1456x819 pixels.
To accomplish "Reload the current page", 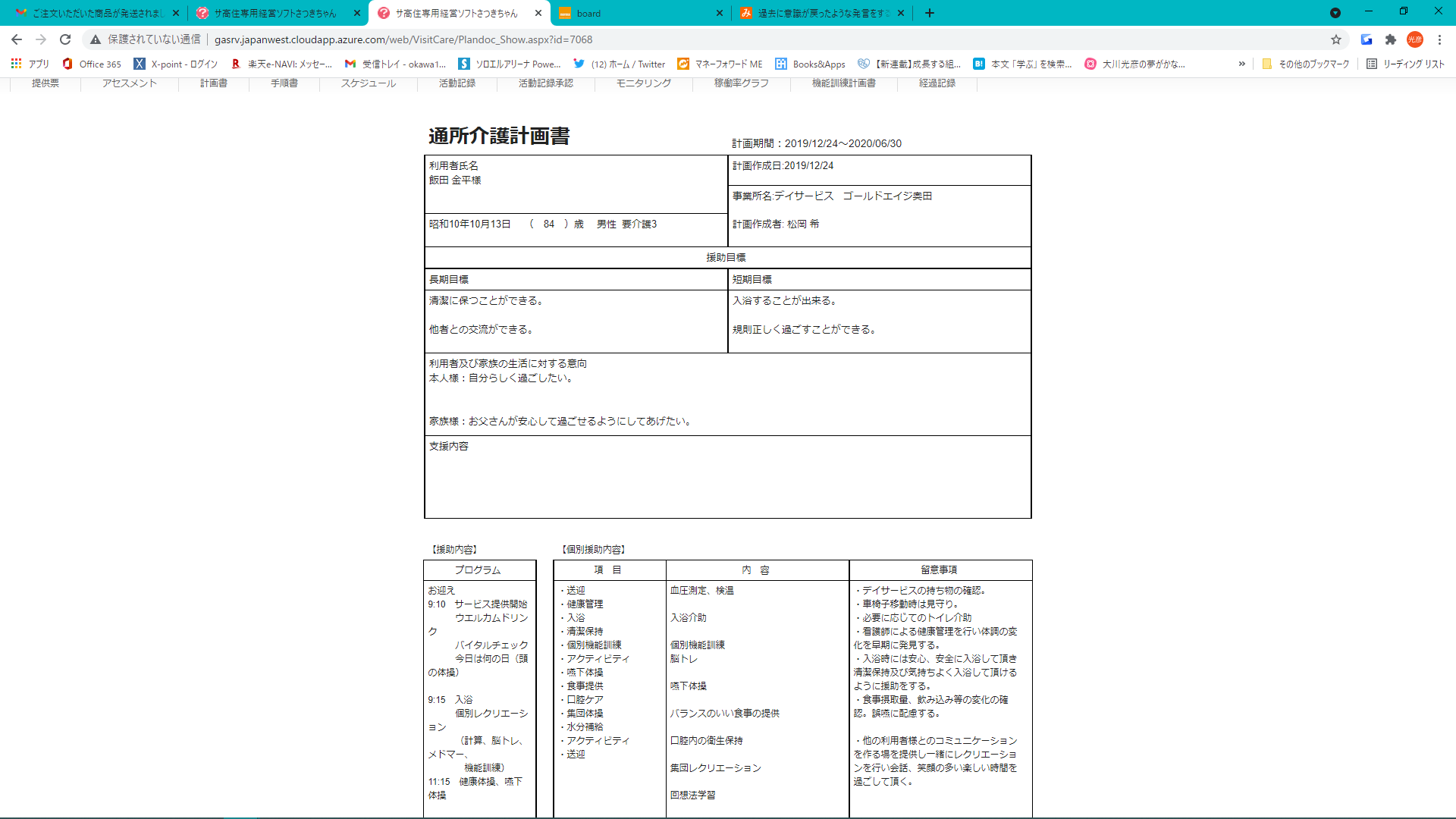I will click(65, 39).
